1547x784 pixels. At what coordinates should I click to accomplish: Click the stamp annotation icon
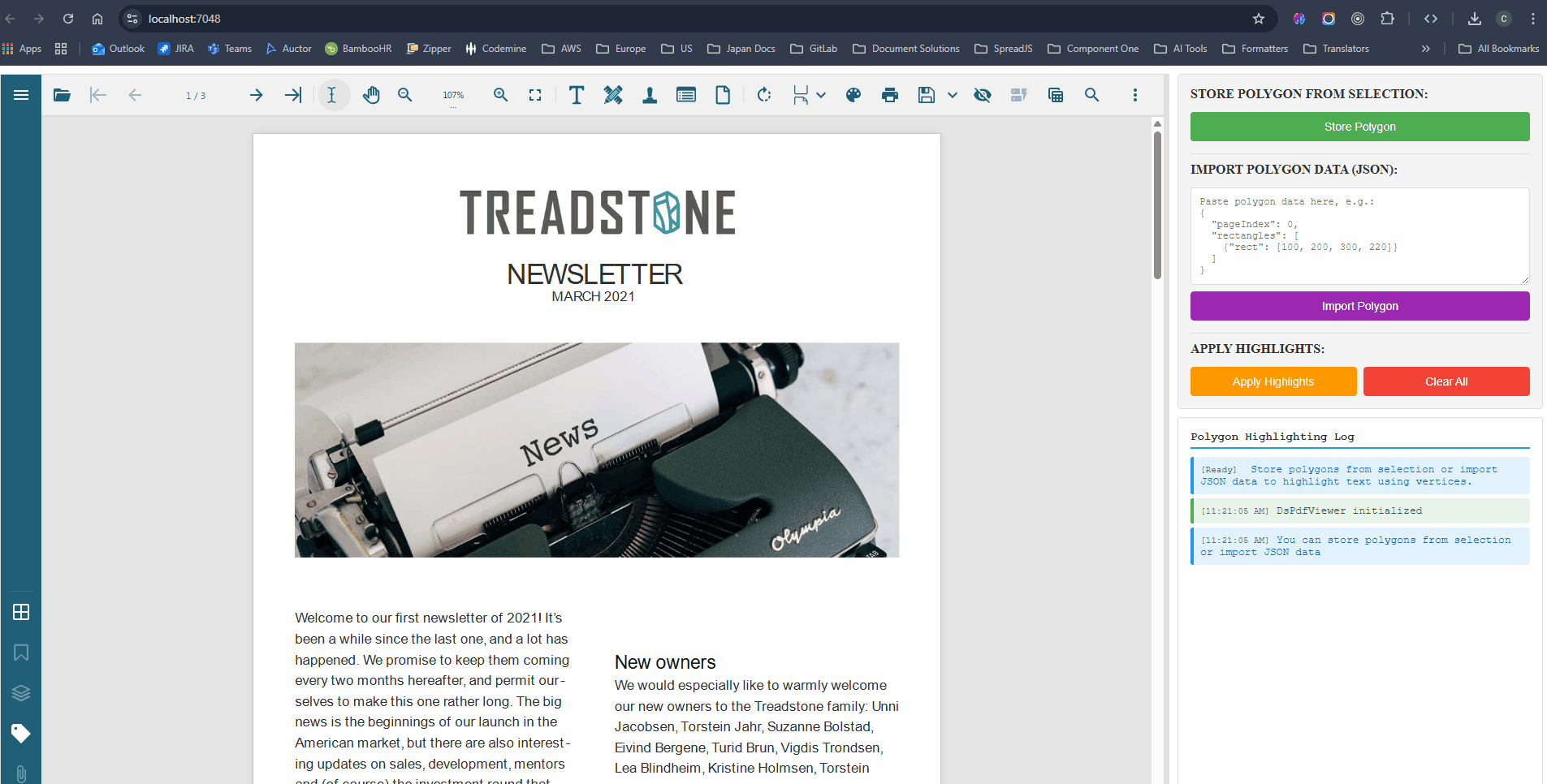click(x=650, y=95)
